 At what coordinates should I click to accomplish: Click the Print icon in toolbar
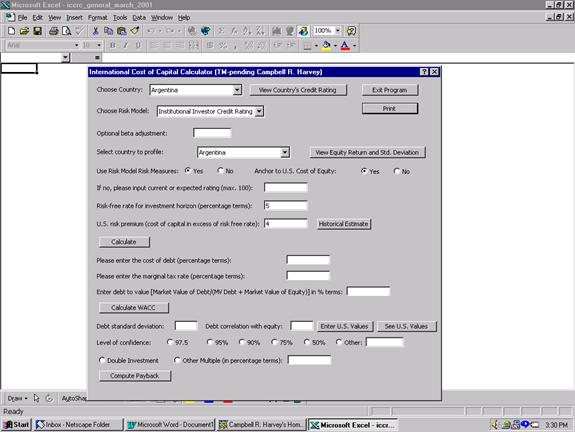coord(54,31)
